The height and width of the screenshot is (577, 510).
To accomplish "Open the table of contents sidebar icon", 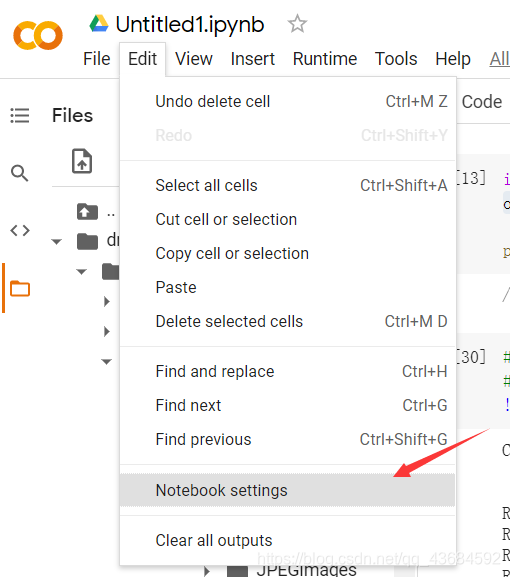I will (20, 116).
